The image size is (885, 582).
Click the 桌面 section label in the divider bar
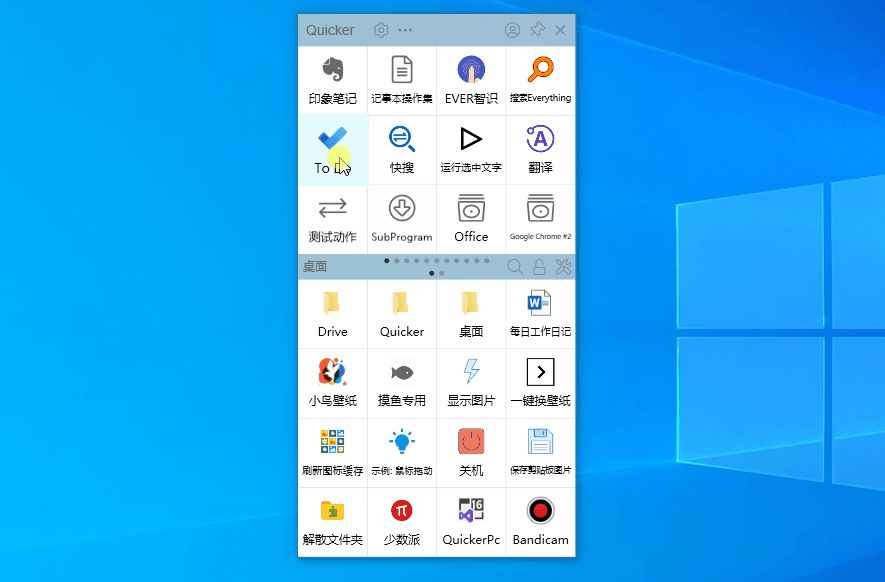click(x=314, y=266)
